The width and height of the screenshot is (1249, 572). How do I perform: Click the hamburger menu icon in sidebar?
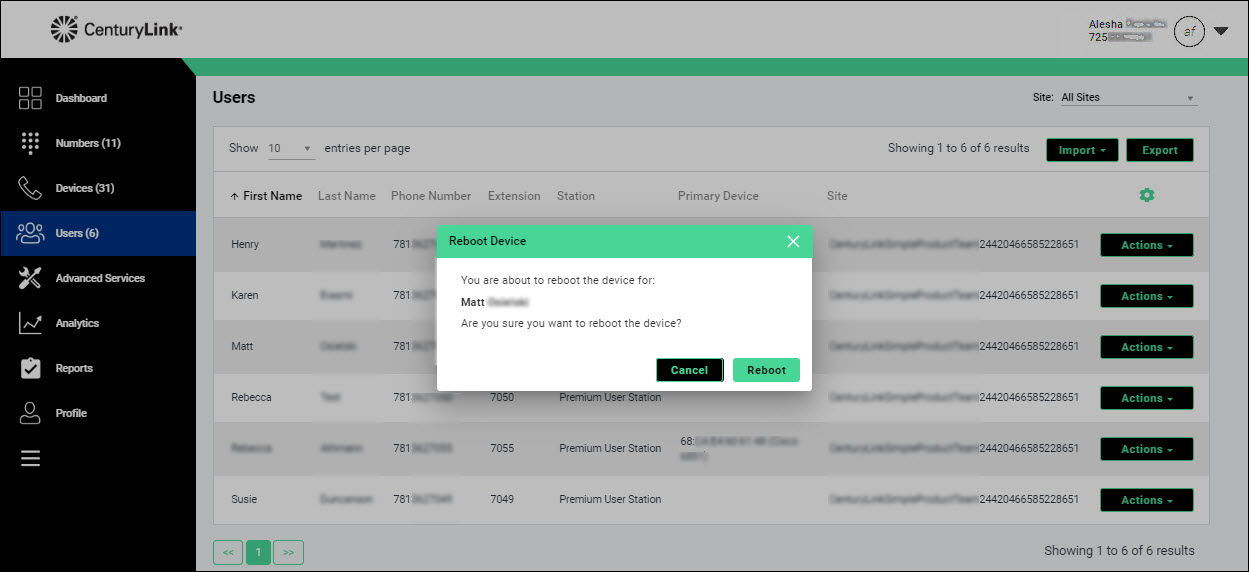point(30,458)
